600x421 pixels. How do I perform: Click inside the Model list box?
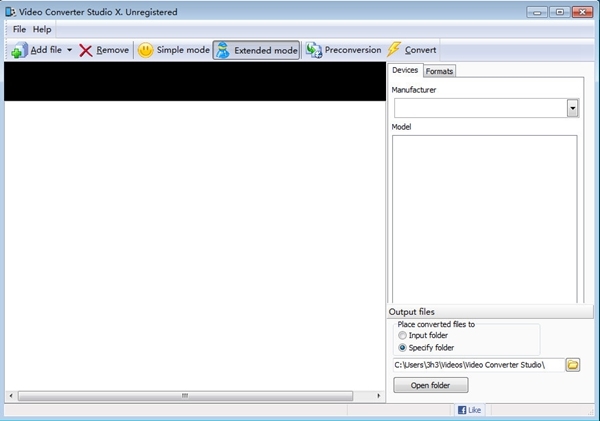click(484, 219)
